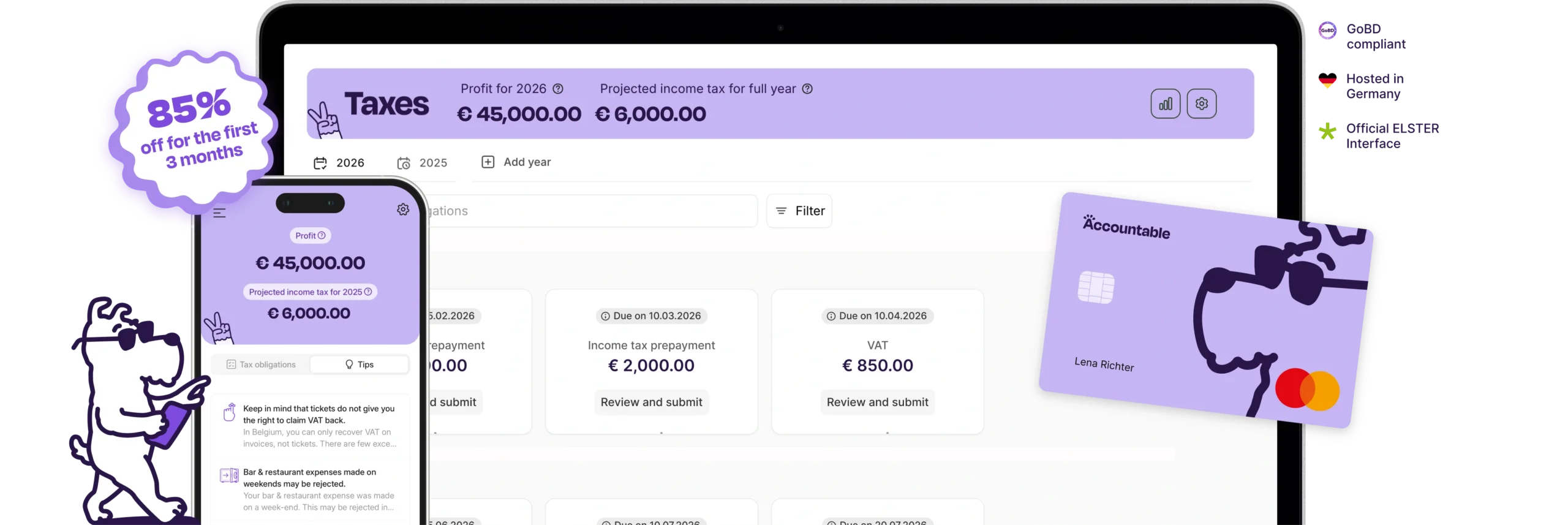Click the obligations search field
Image resolution: width=1568 pixels, height=525 pixels.
[x=588, y=211]
